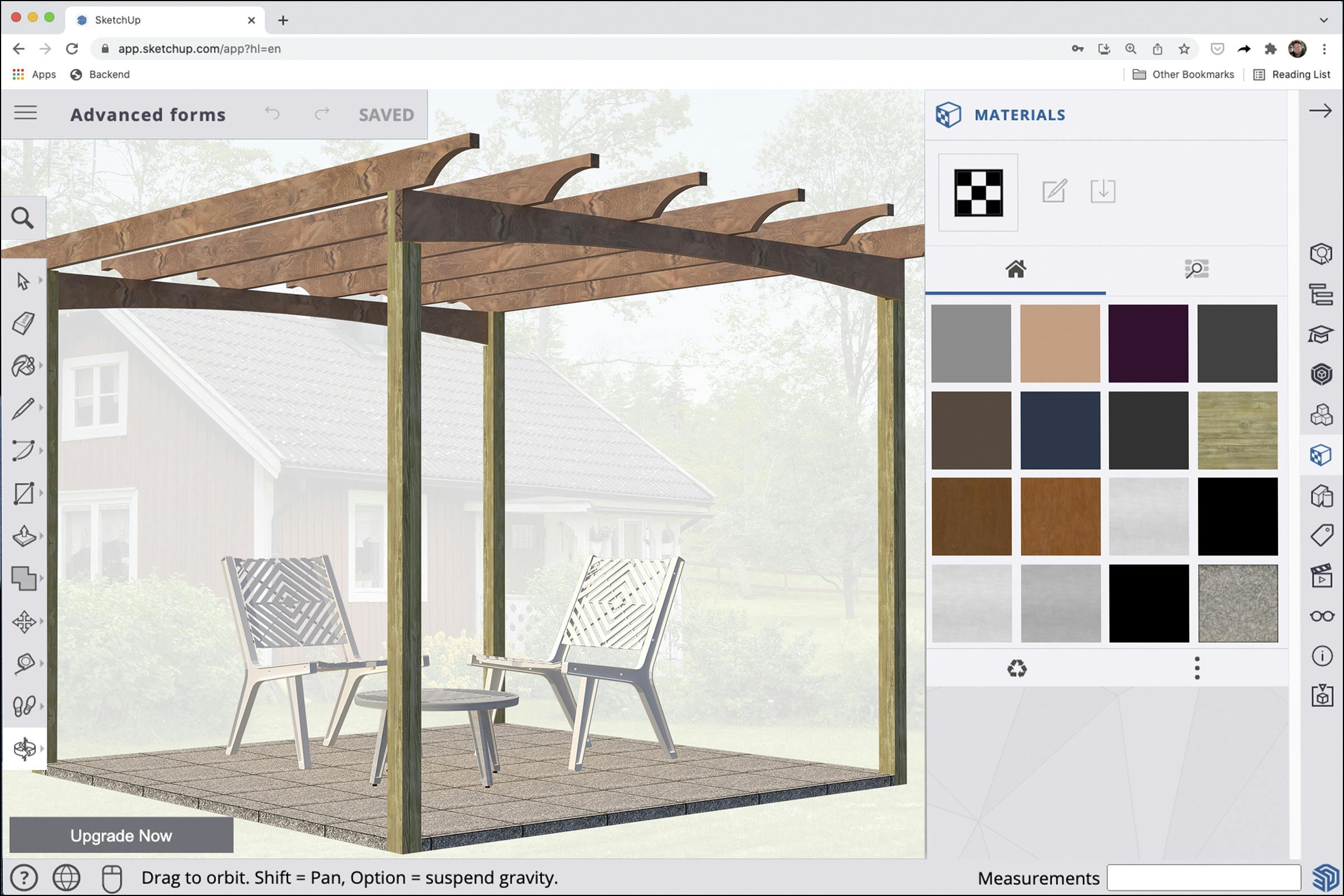Switch to the Browse materials tab
The width and height of the screenshot is (1344, 896).
(1196, 269)
